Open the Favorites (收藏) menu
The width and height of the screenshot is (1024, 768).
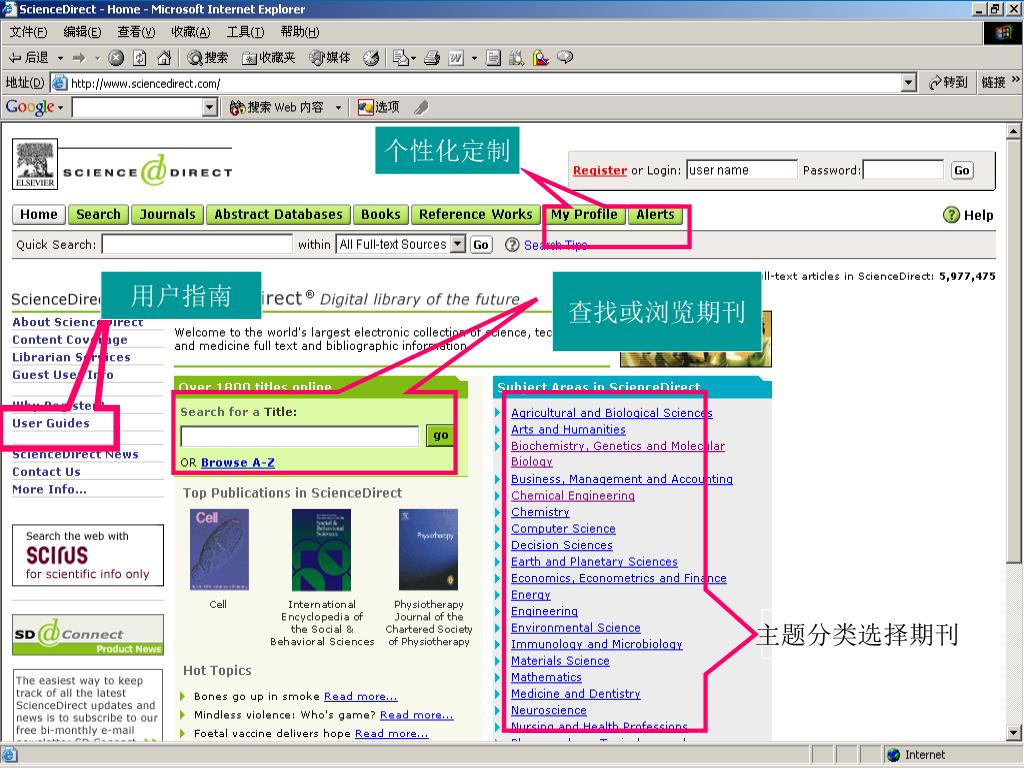(191, 32)
